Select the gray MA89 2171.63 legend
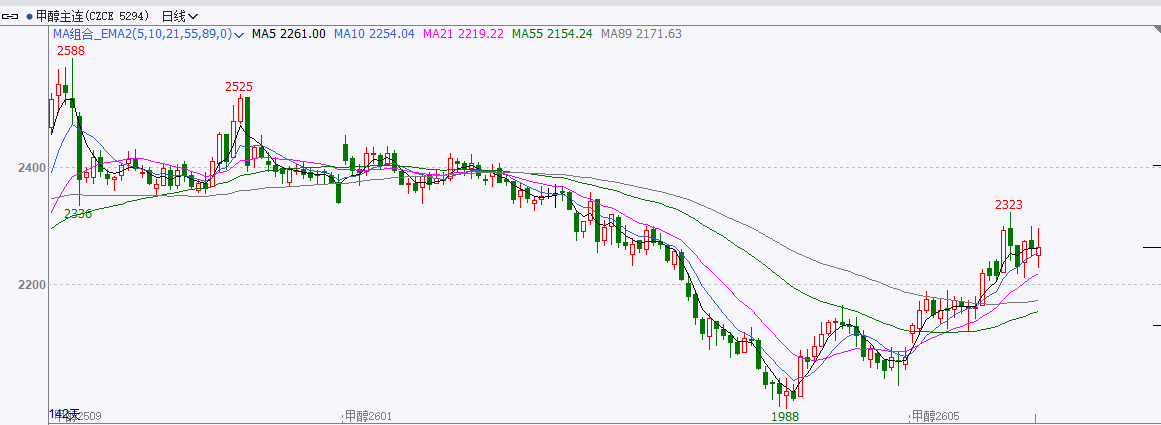Image resolution: width=1161 pixels, height=425 pixels. point(641,34)
